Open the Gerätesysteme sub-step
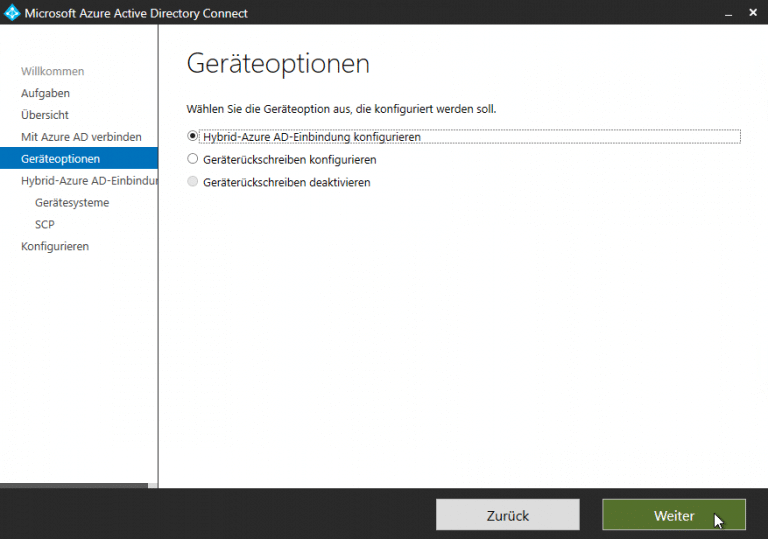The height and width of the screenshot is (539, 768). click(72, 202)
